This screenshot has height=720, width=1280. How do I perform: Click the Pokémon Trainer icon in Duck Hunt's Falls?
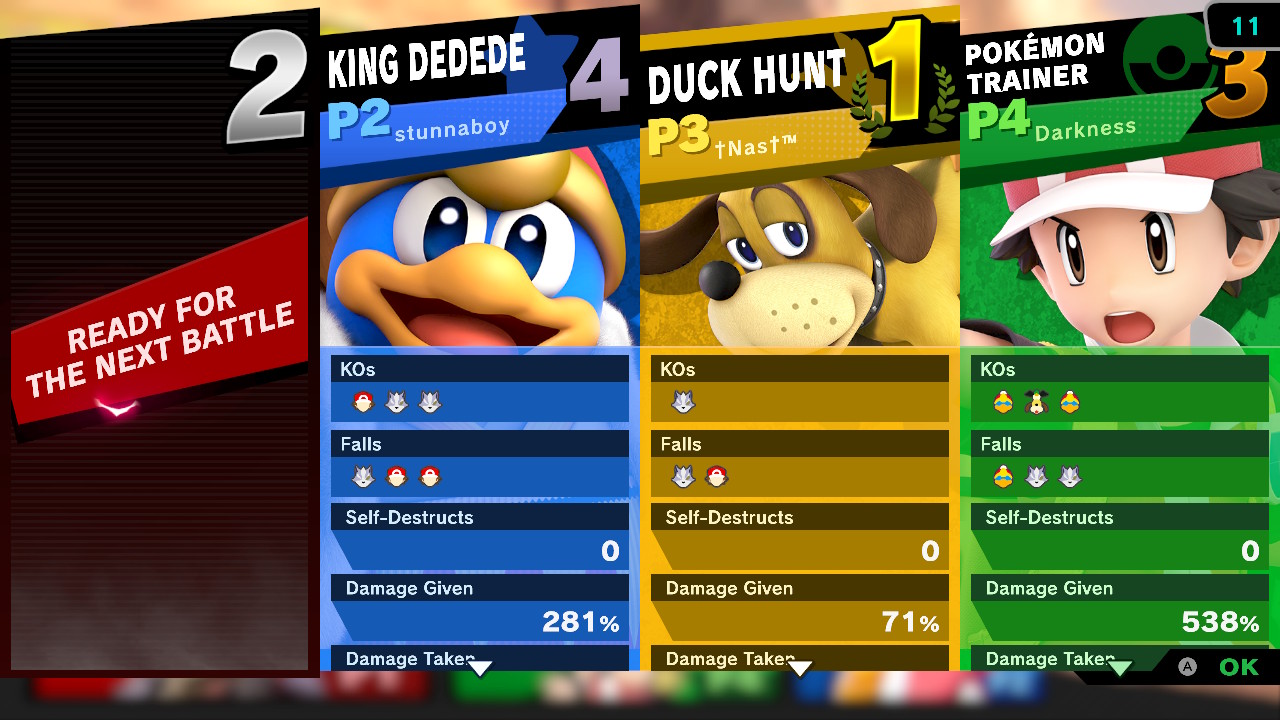pos(716,478)
